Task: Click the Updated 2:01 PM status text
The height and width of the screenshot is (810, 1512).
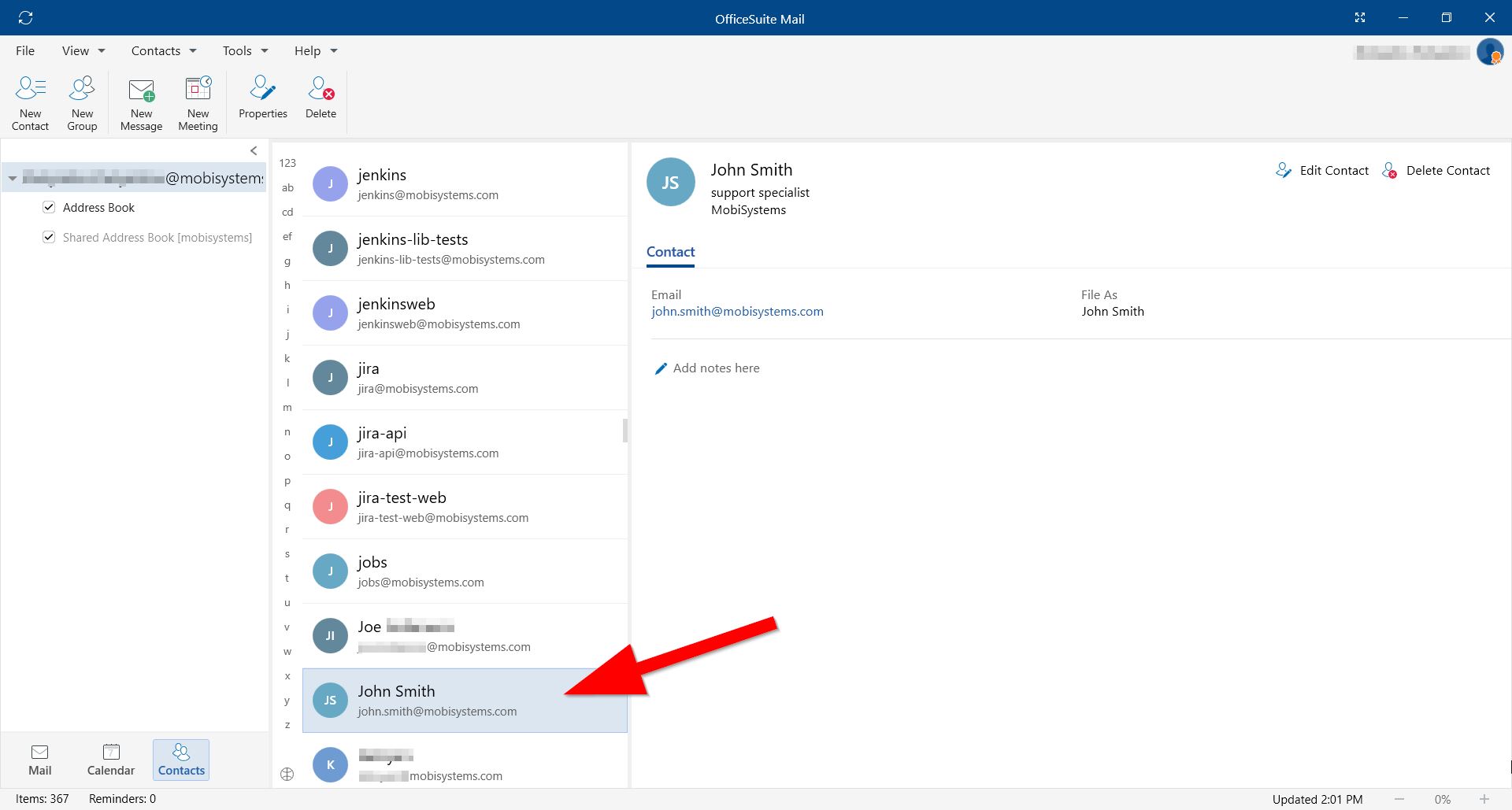Action: [1317, 799]
